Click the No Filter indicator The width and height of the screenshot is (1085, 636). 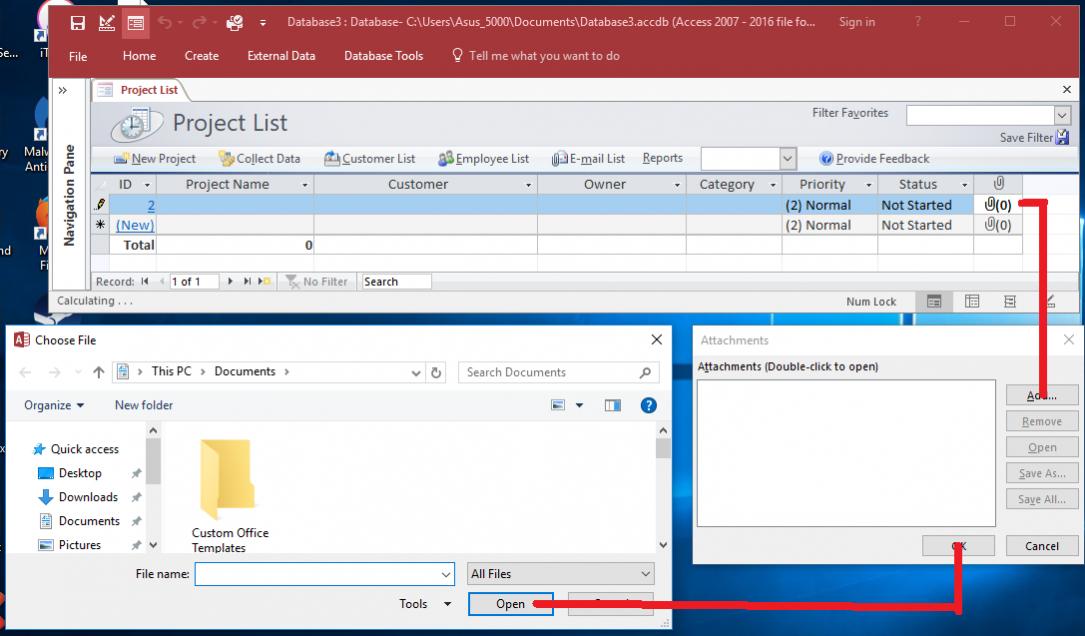click(316, 282)
